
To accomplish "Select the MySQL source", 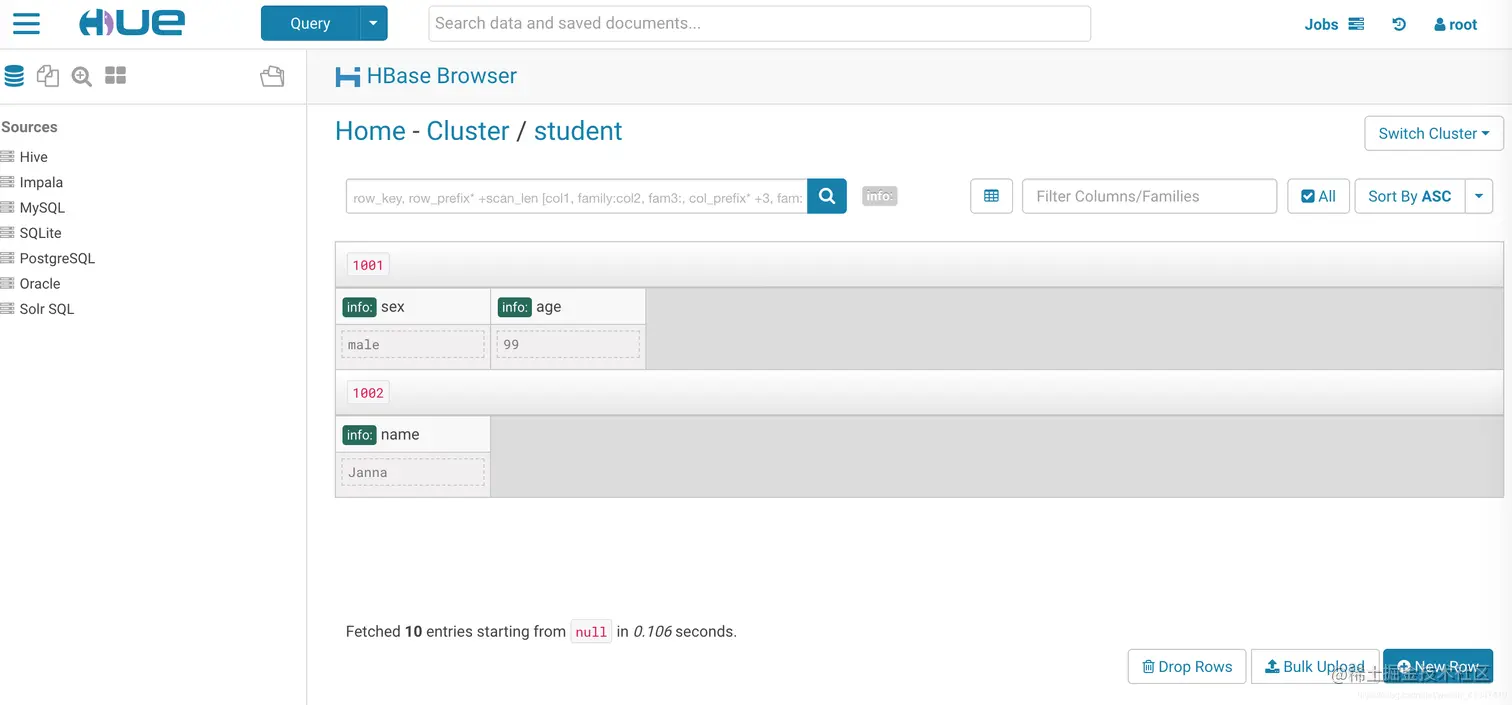I will click(42, 207).
